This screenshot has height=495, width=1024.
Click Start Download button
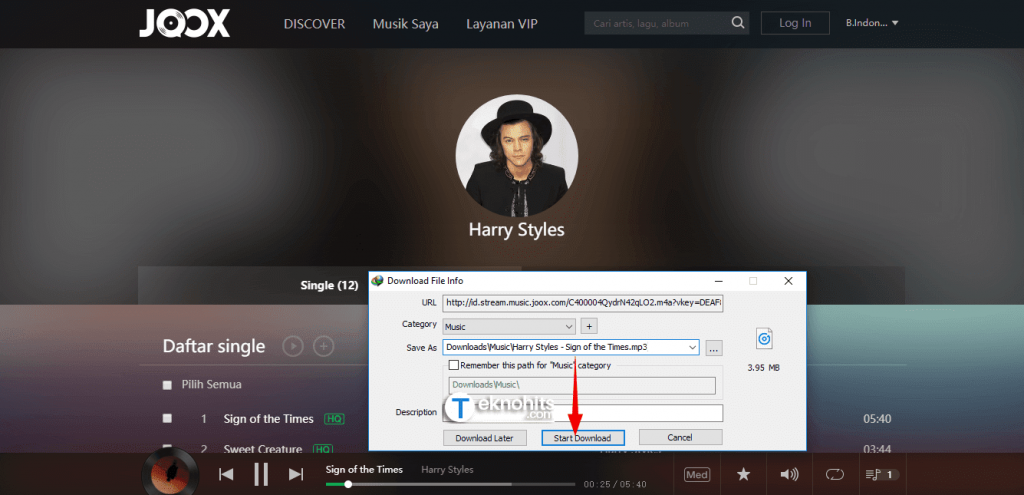[583, 438]
